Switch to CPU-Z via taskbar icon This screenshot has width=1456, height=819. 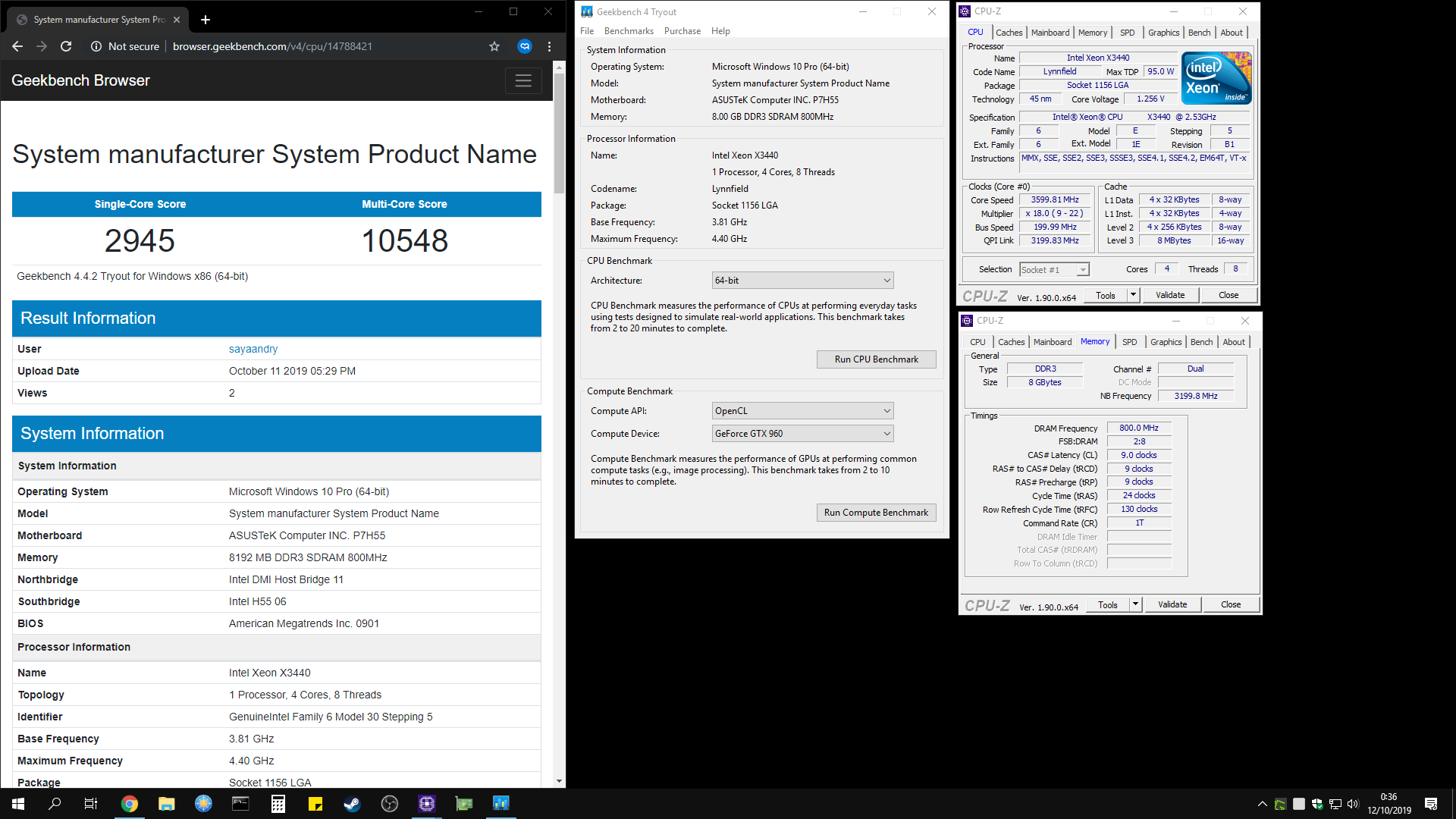427,804
